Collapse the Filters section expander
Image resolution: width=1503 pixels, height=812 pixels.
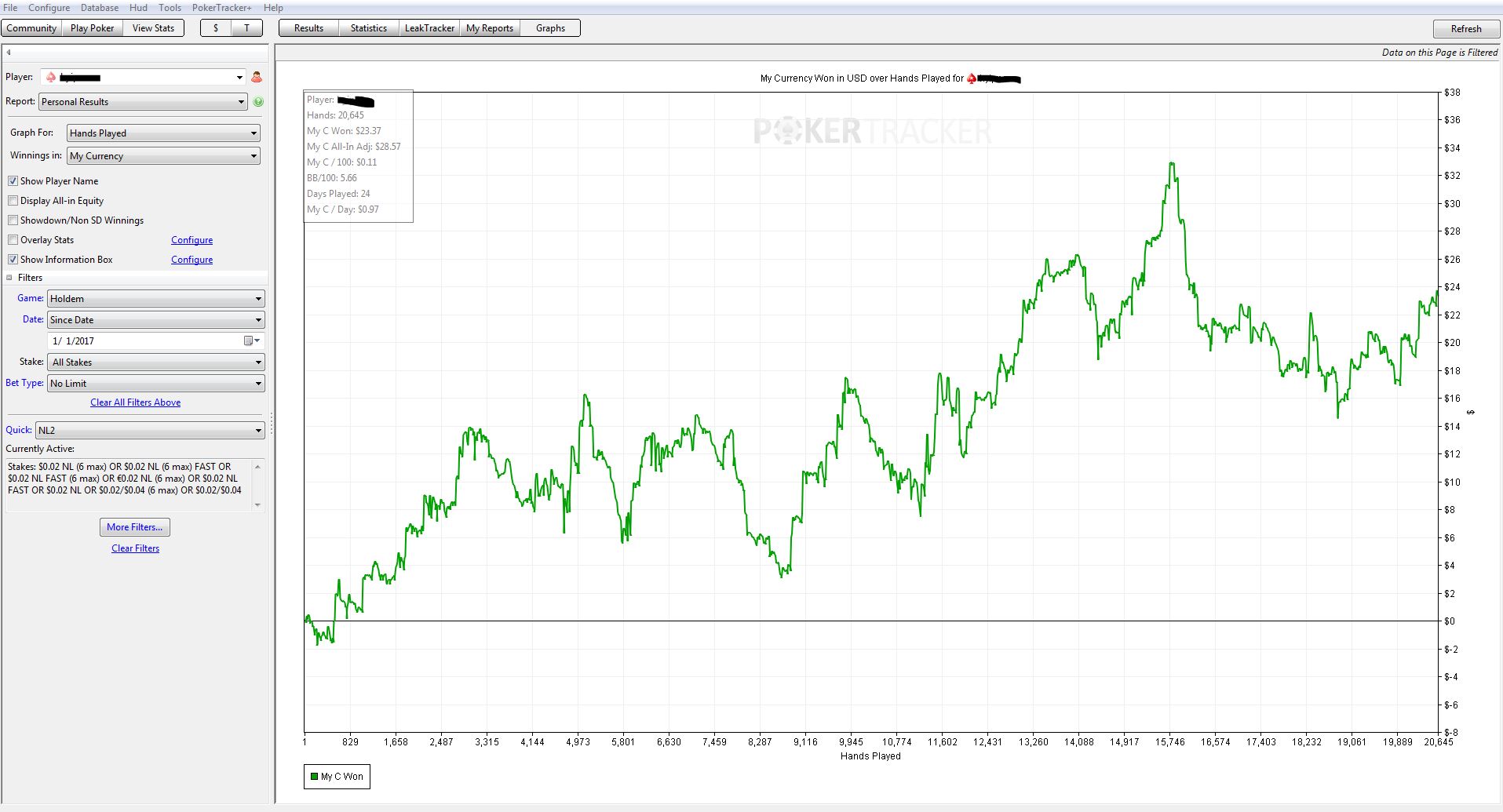tap(9, 278)
